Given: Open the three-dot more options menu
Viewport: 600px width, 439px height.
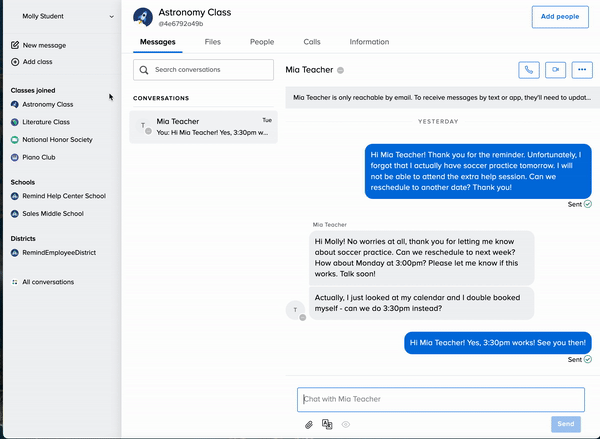Looking at the screenshot, I should [x=581, y=70].
